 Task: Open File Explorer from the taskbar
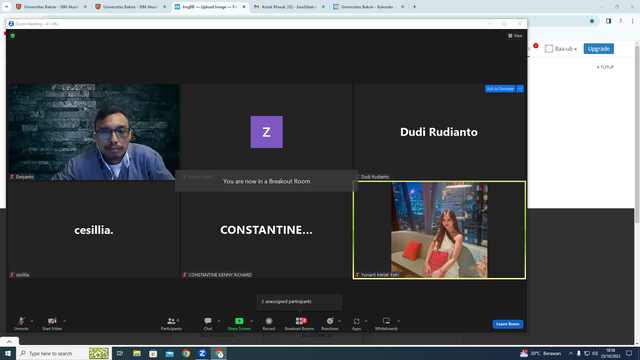click(x=137, y=353)
